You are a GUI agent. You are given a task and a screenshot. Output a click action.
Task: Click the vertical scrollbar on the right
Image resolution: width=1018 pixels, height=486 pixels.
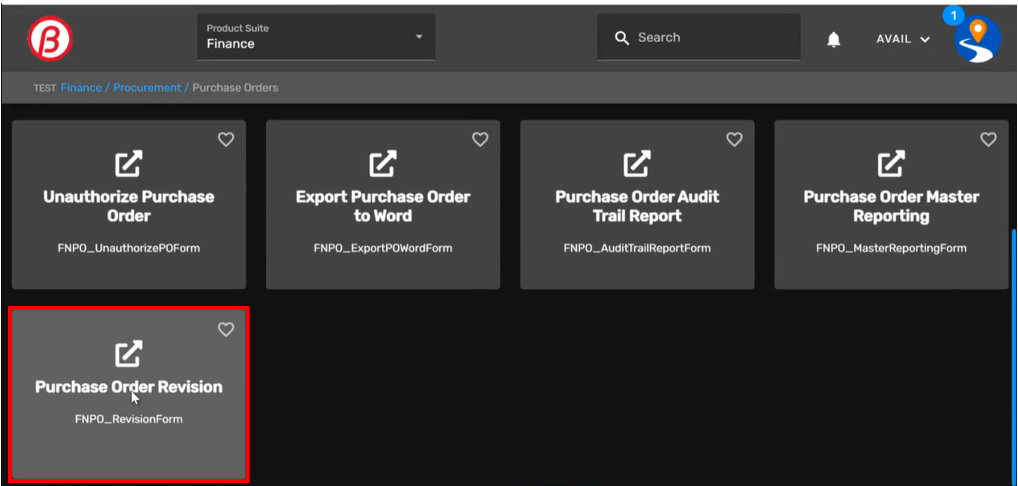(1013, 300)
